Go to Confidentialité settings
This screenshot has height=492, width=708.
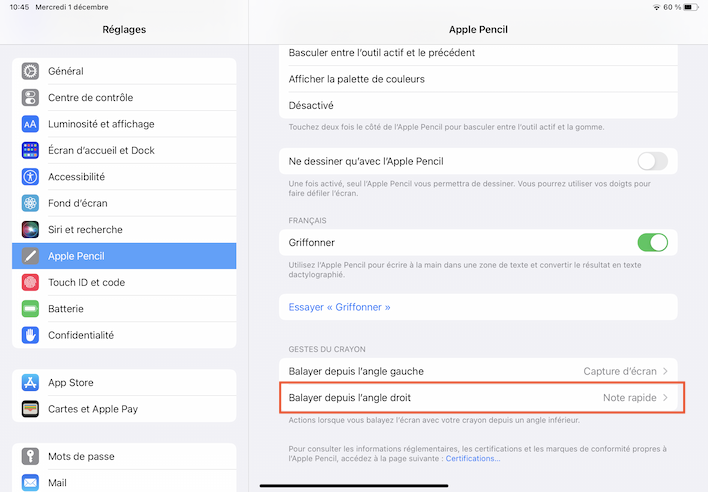81,335
